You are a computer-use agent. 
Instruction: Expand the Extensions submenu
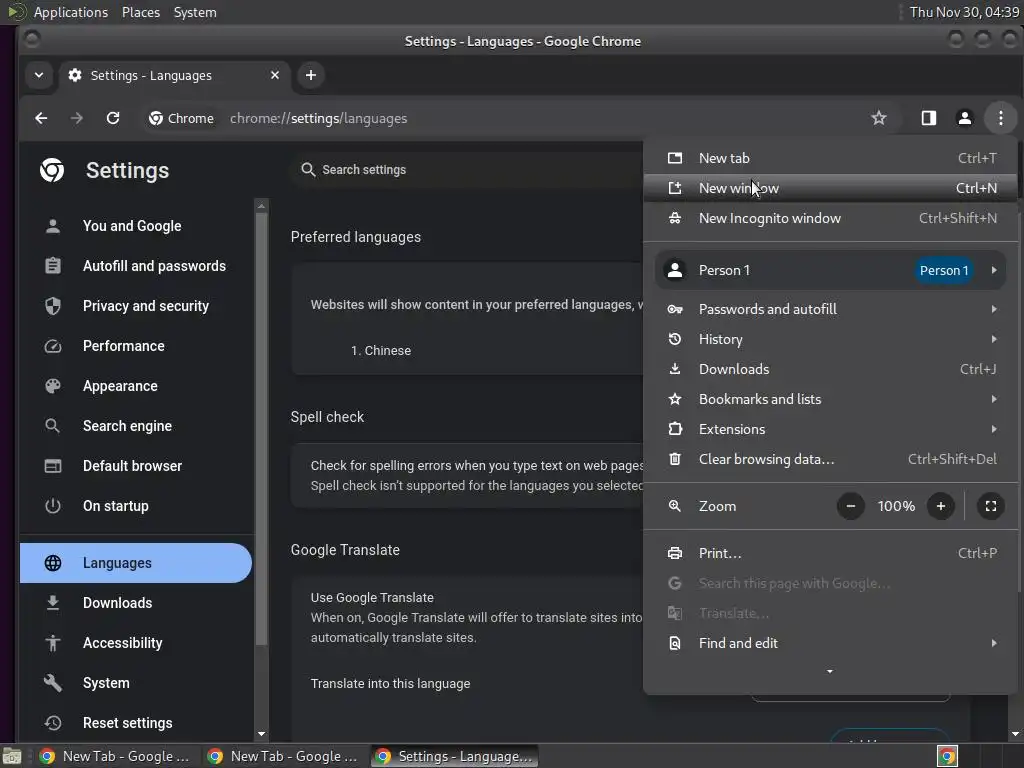pyautogui.click(x=830, y=429)
